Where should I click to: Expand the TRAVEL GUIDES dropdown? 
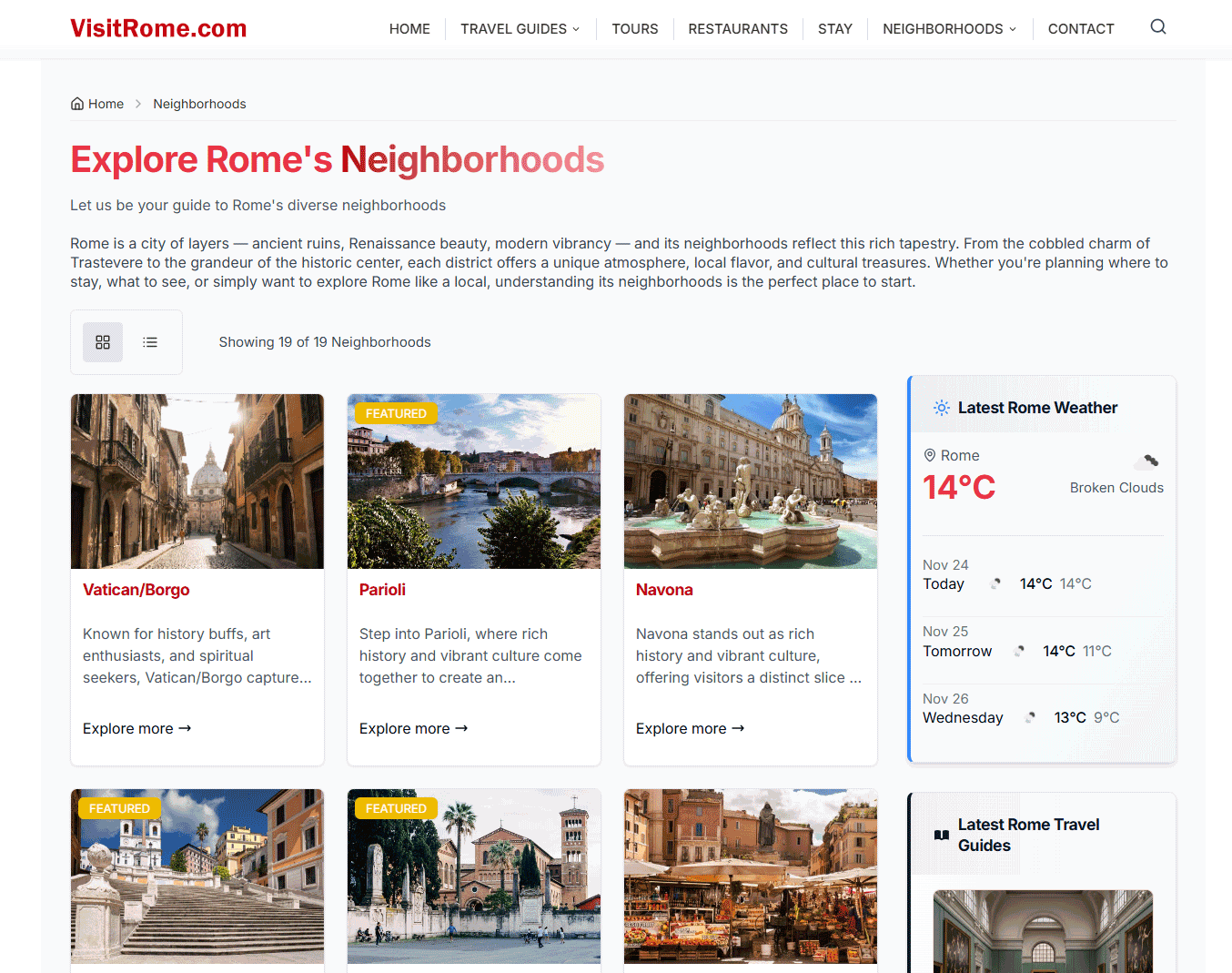pyautogui.click(x=519, y=28)
